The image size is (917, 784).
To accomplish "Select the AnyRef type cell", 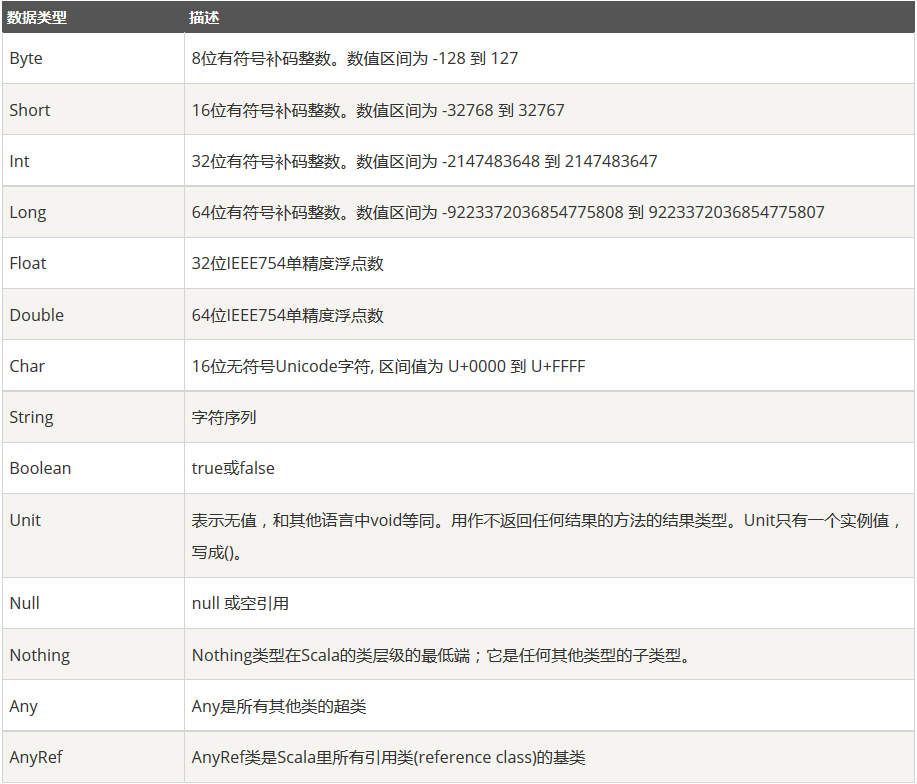I will coord(94,757).
